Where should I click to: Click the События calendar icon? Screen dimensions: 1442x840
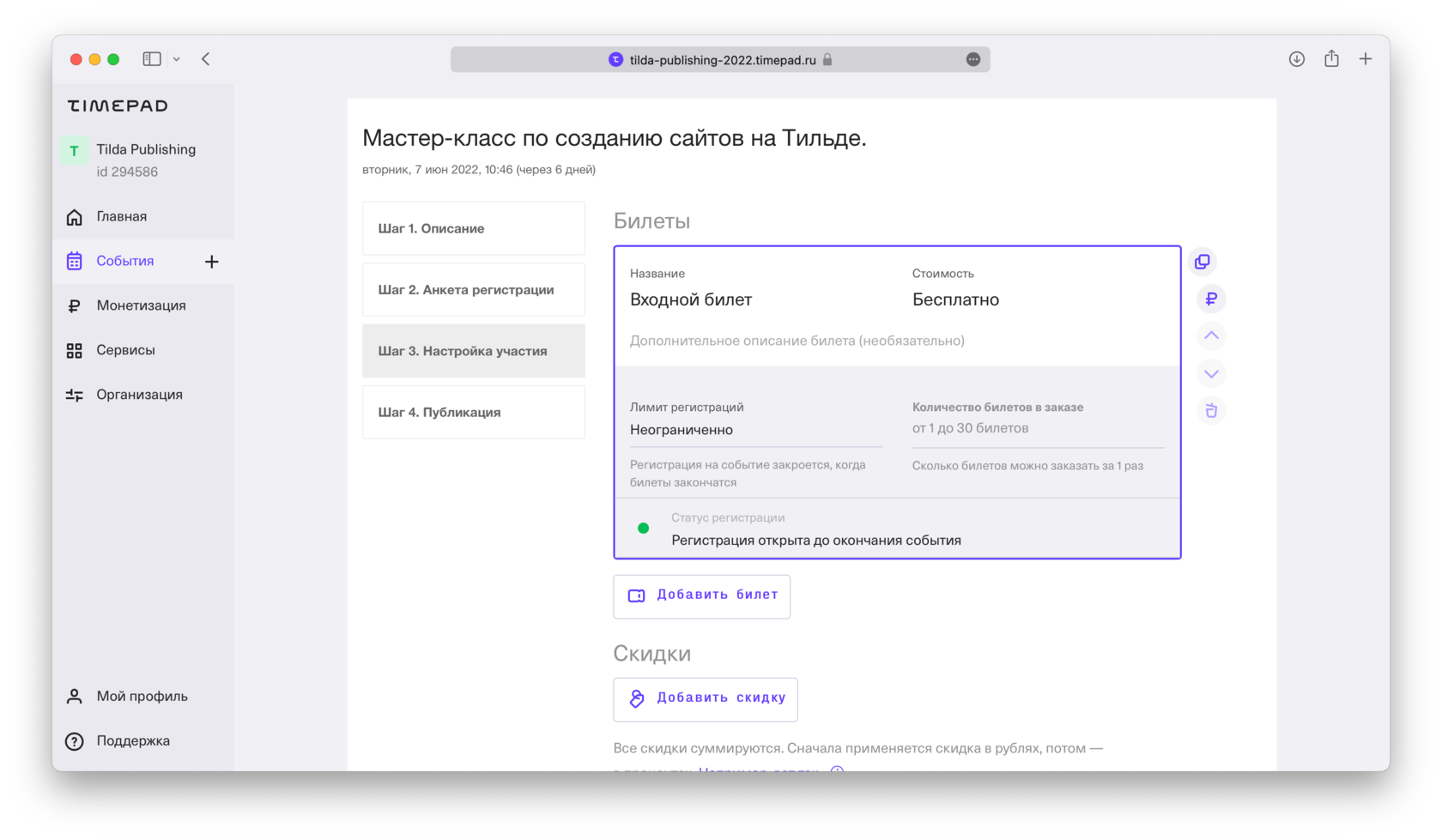coord(75,261)
